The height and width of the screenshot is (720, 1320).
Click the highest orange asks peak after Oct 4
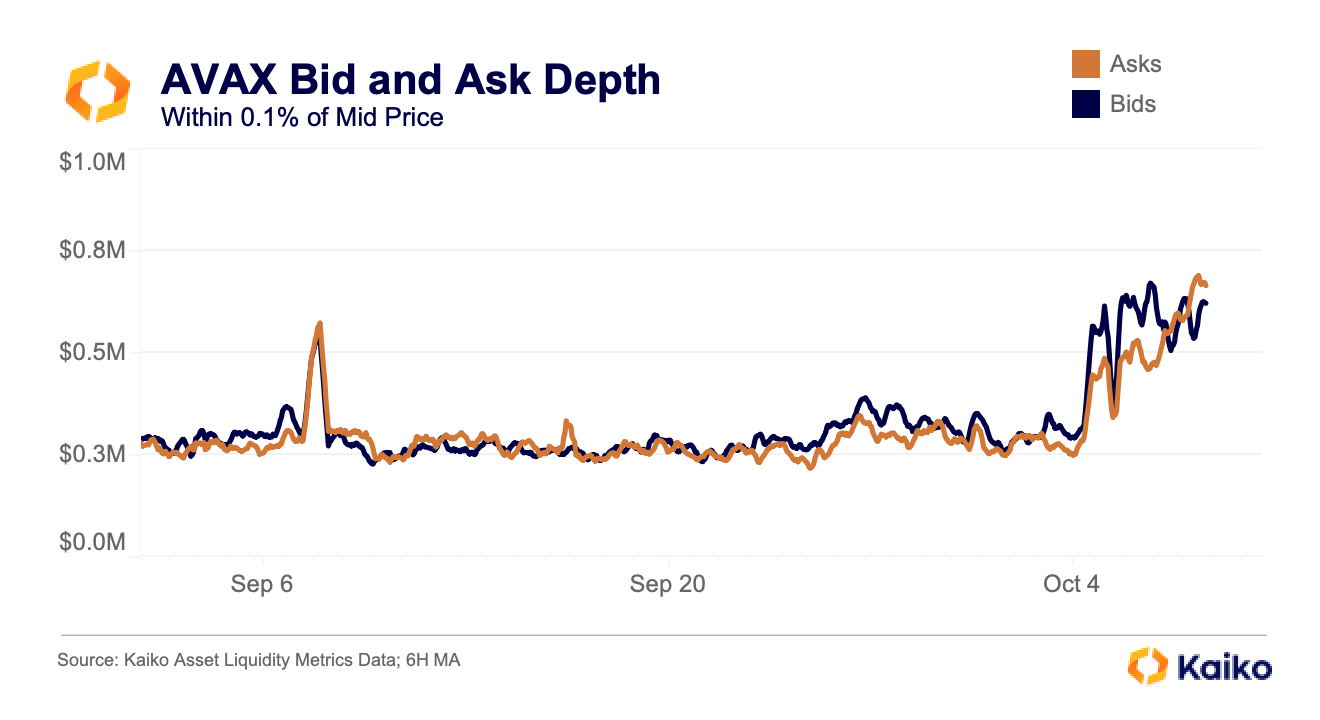point(1197,277)
